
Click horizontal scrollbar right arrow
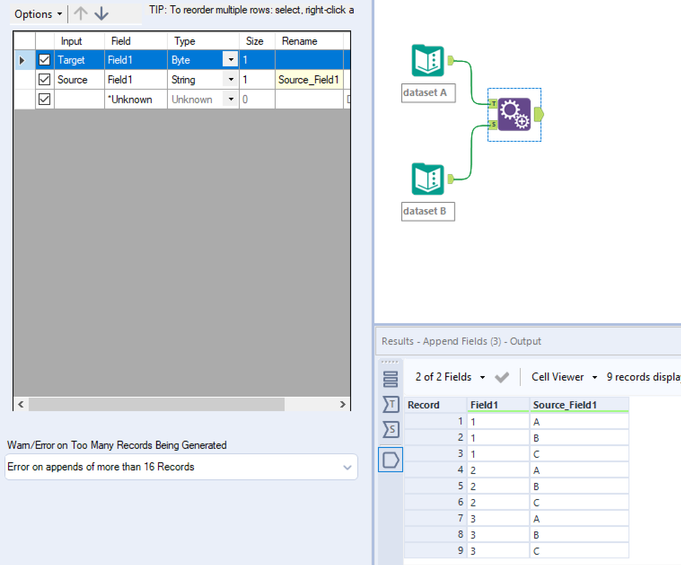click(x=343, y=404)
